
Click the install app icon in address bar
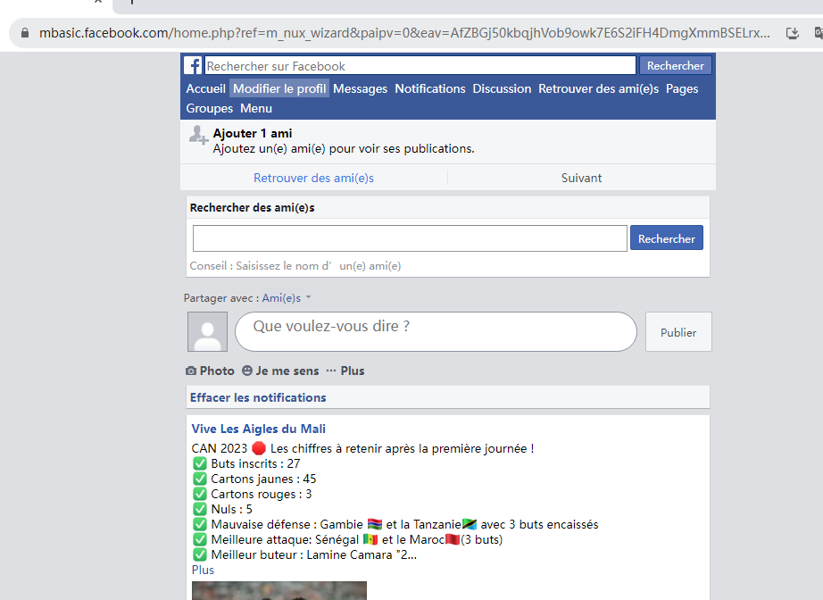(x=792, y=33)
